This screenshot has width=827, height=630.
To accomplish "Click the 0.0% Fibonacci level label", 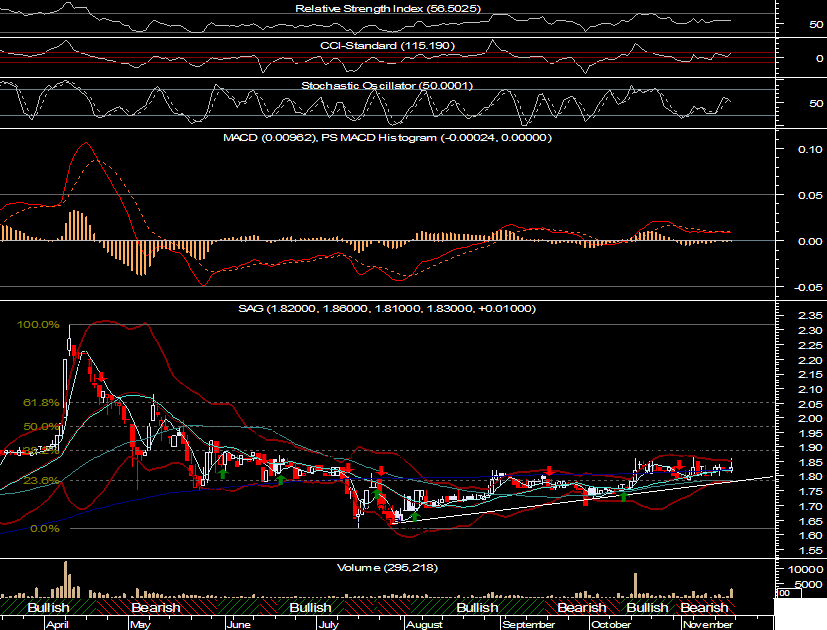I will pos(45,529).
